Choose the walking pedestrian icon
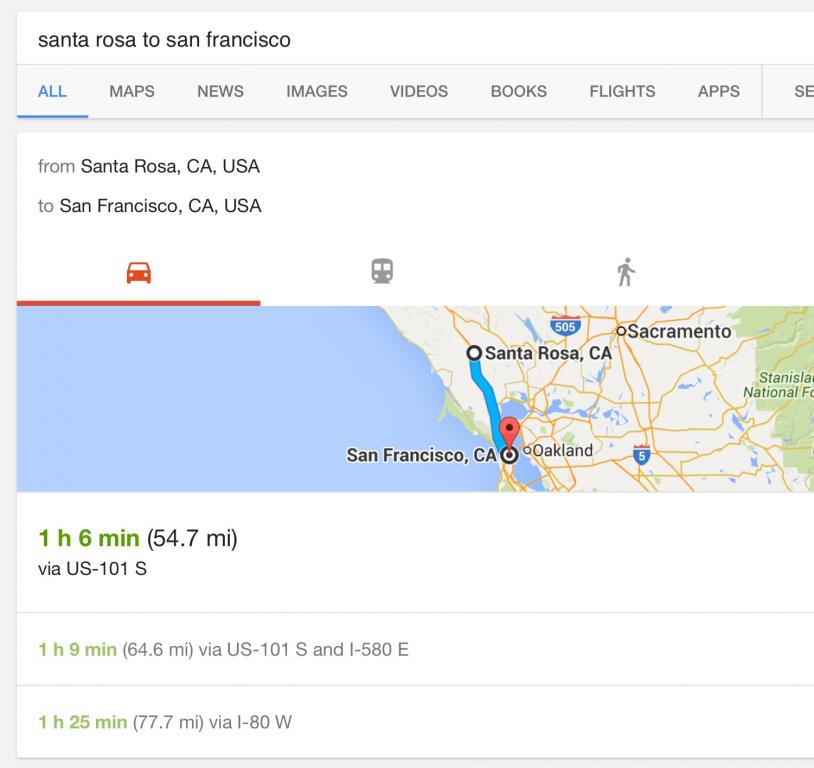The width and height of the screenshot is (814, 768). pos(626,271)
